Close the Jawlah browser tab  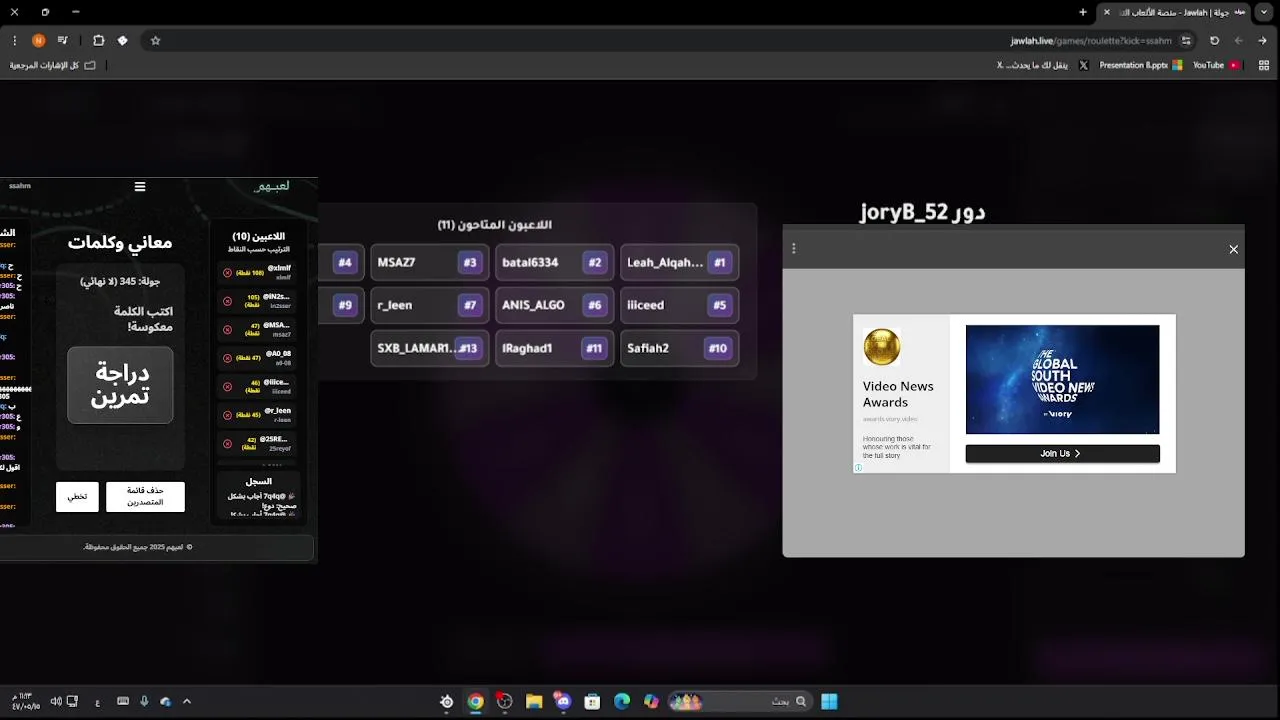point(1106,12)
